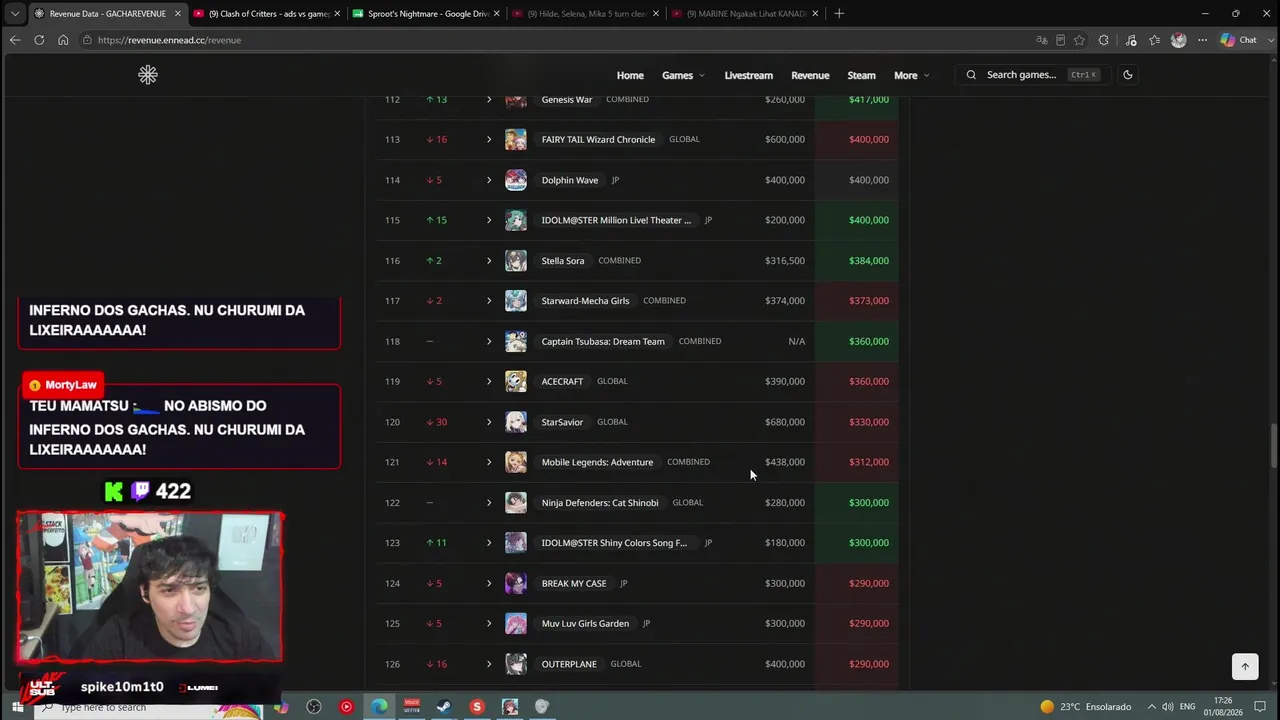Open the weather widget showing 23°C
1280x720 pixels.
(x=1086, y=707)
